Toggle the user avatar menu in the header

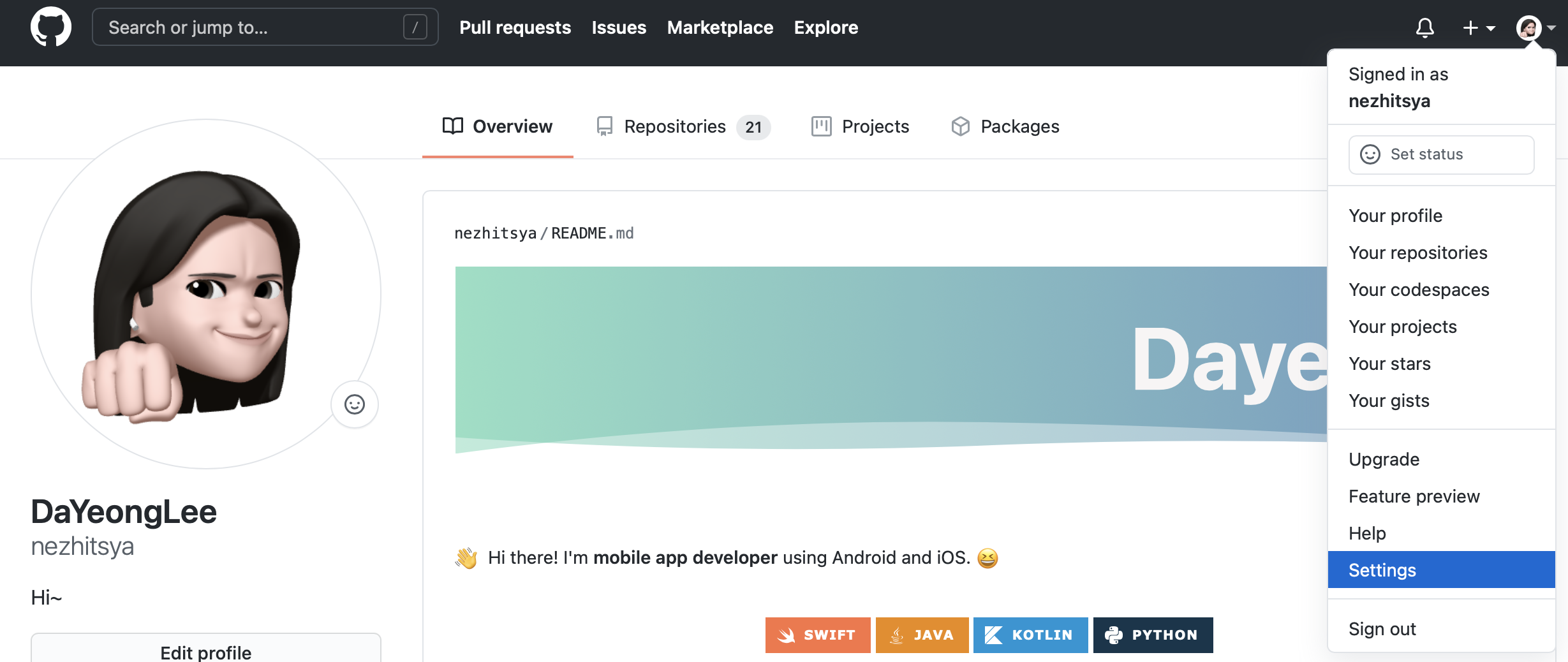coord(1535,27)
